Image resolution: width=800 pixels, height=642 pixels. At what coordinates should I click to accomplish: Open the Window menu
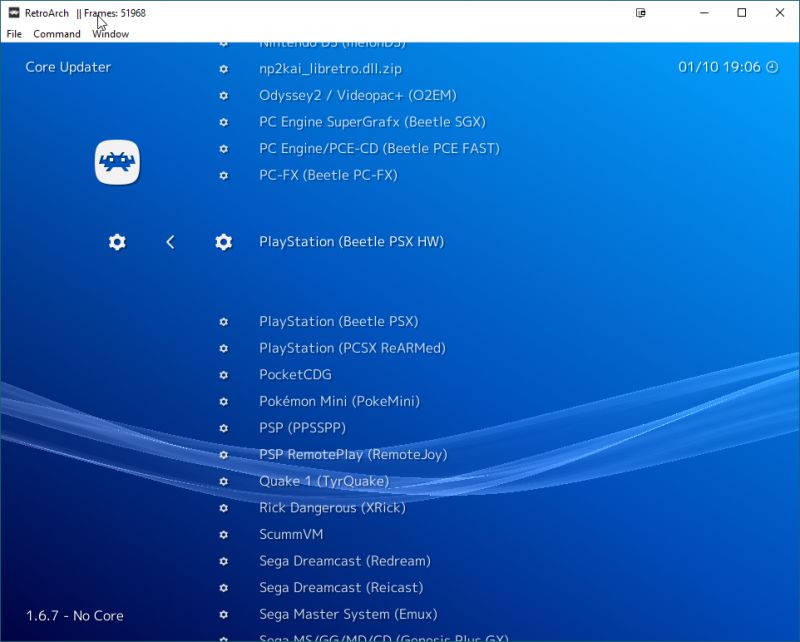pyautogui.click(x=110, y=33)
